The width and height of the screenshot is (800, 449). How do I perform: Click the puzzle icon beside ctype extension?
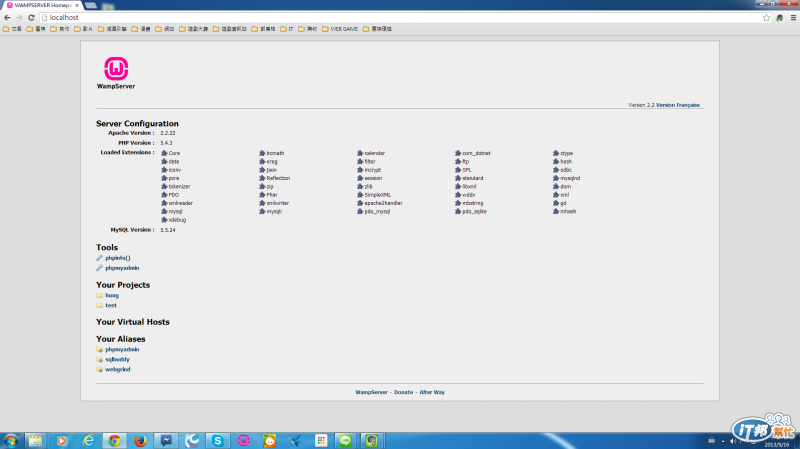[556, 153]
